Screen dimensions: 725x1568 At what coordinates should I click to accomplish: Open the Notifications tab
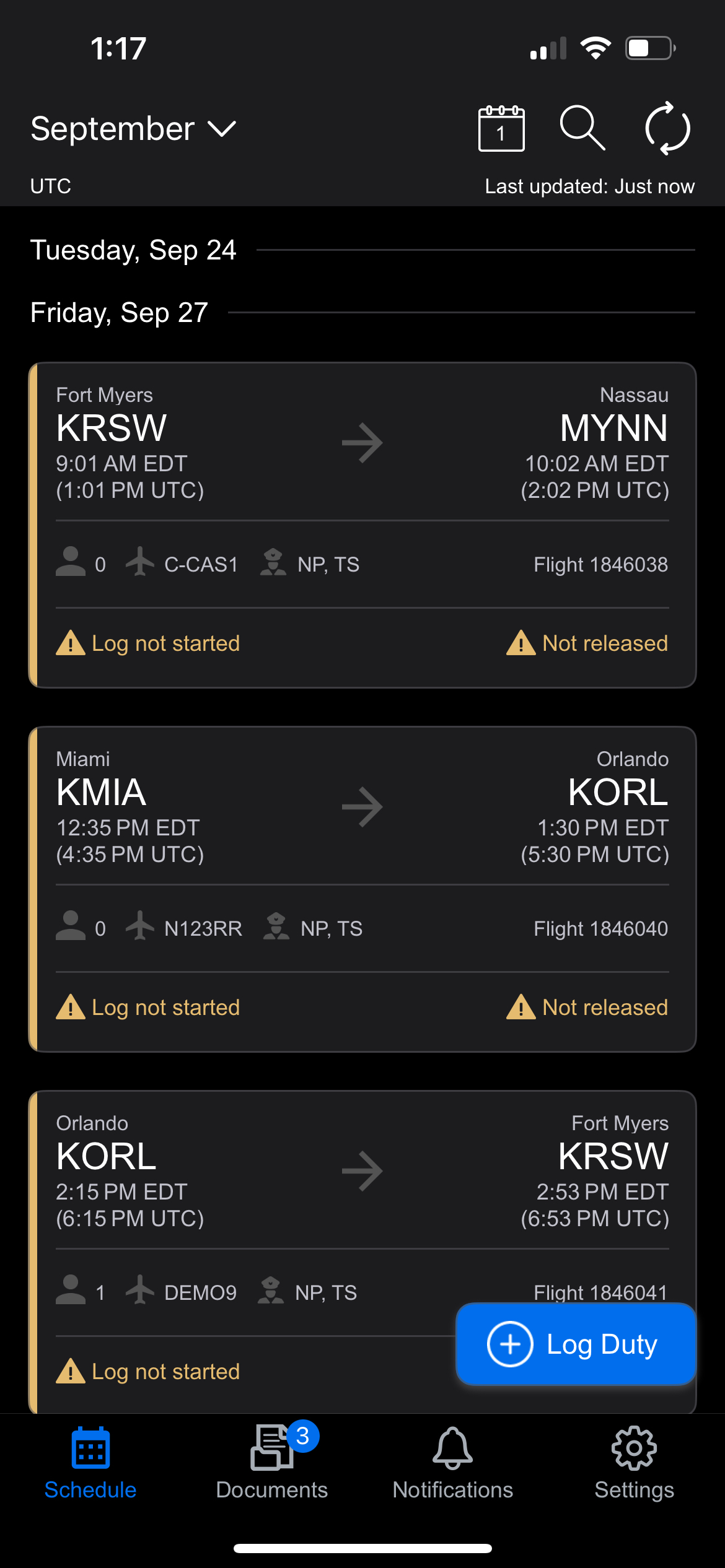[x=453, y=1463]
